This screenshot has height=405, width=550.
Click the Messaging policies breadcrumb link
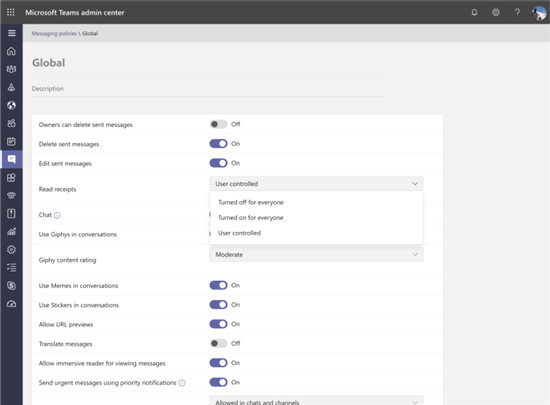coord(54,33)
